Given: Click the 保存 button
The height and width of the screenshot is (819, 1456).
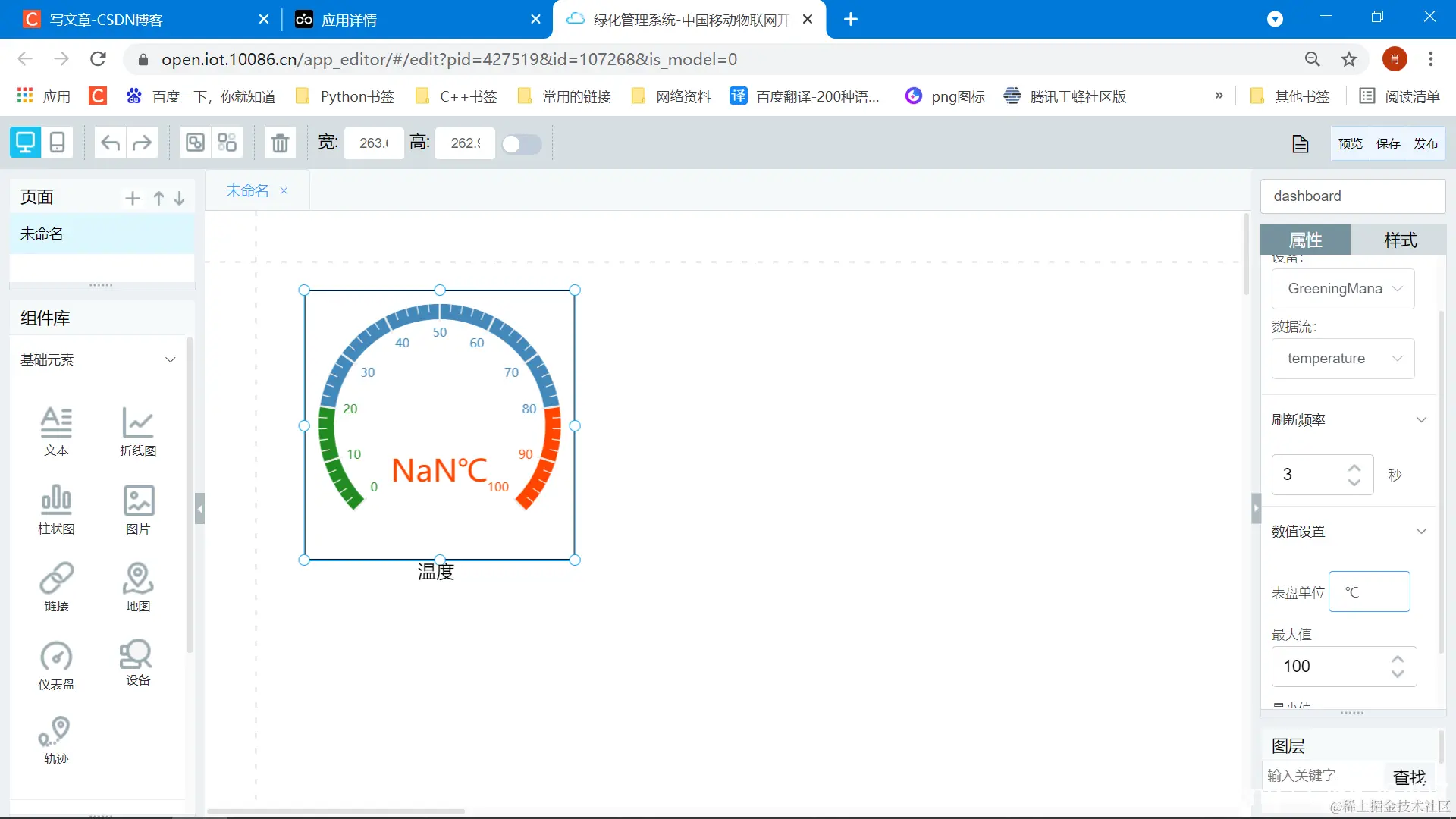Looking at the screenshot, I should tap(1388, 143).
